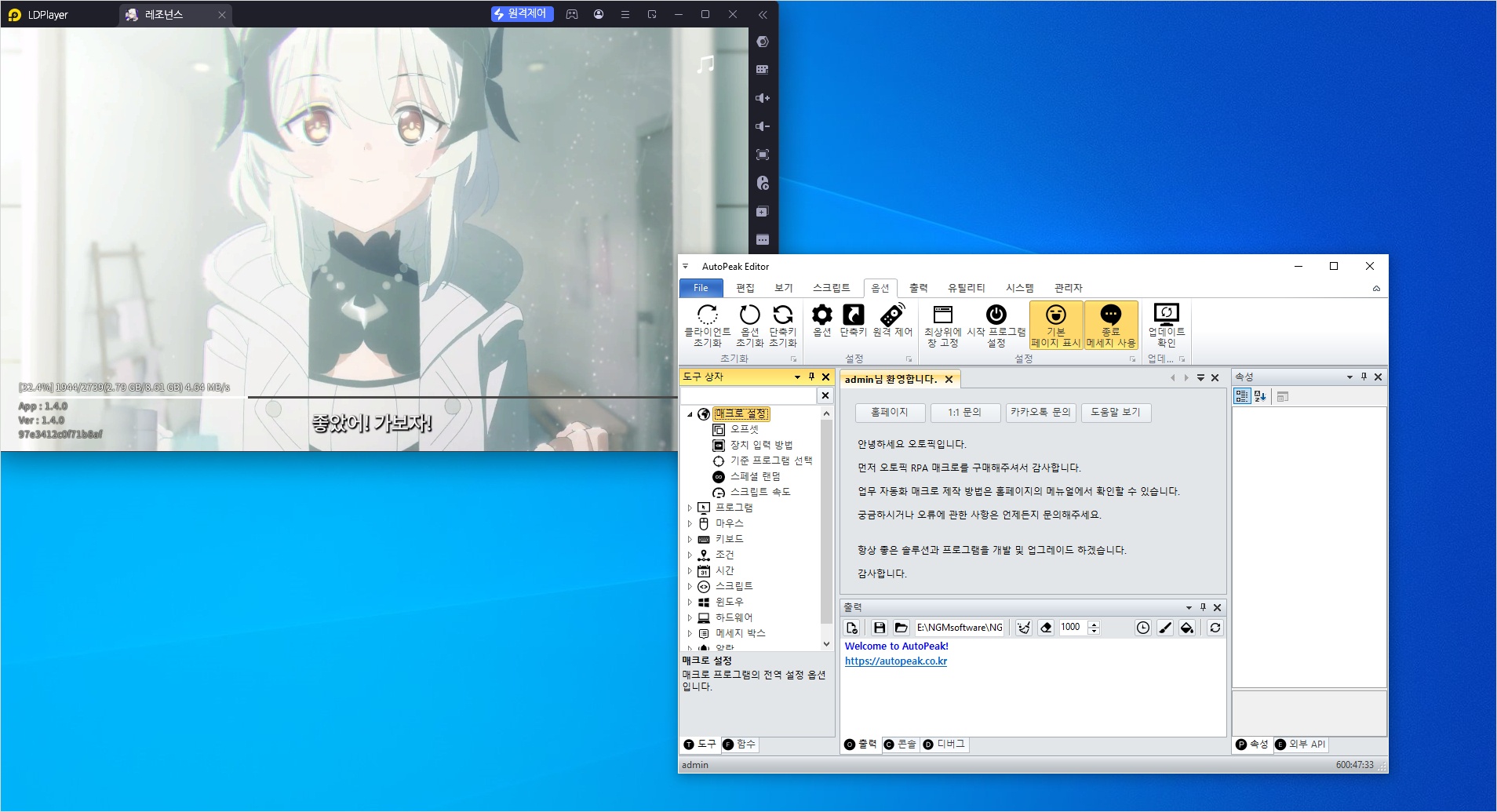This screenshot has height=812, width=1497.
Task: Open 속성 panel dropdown arrow
Action: tap(1349, 377)
